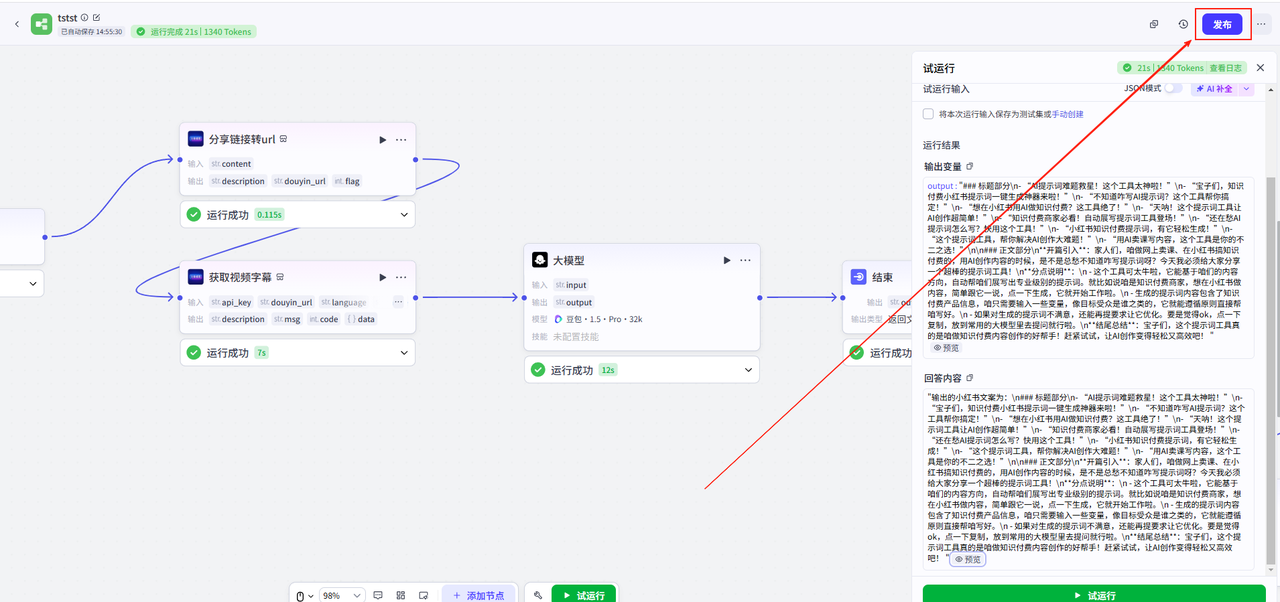
Task: Click 添加节点 to add a node
Action: coord(479,595)
